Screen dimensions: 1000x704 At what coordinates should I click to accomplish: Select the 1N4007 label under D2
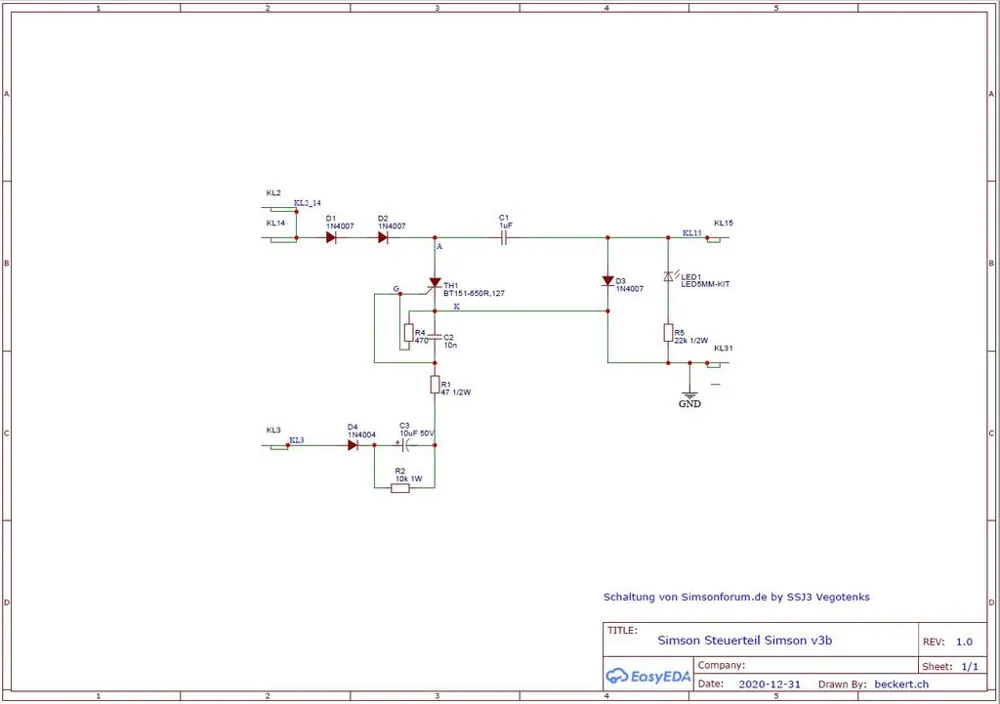pyautogui.click(x=392, y=226)
